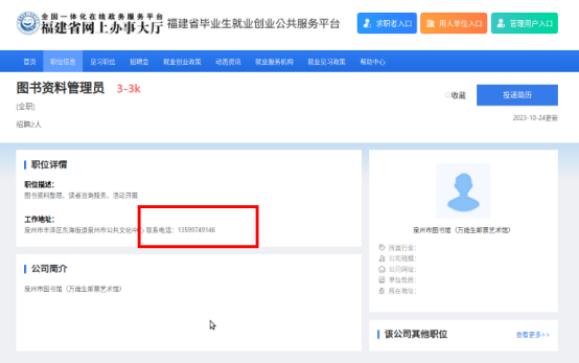Click the 福建省网上办事大厅 logo icon
579x363 pixels.
coord(28,23)
